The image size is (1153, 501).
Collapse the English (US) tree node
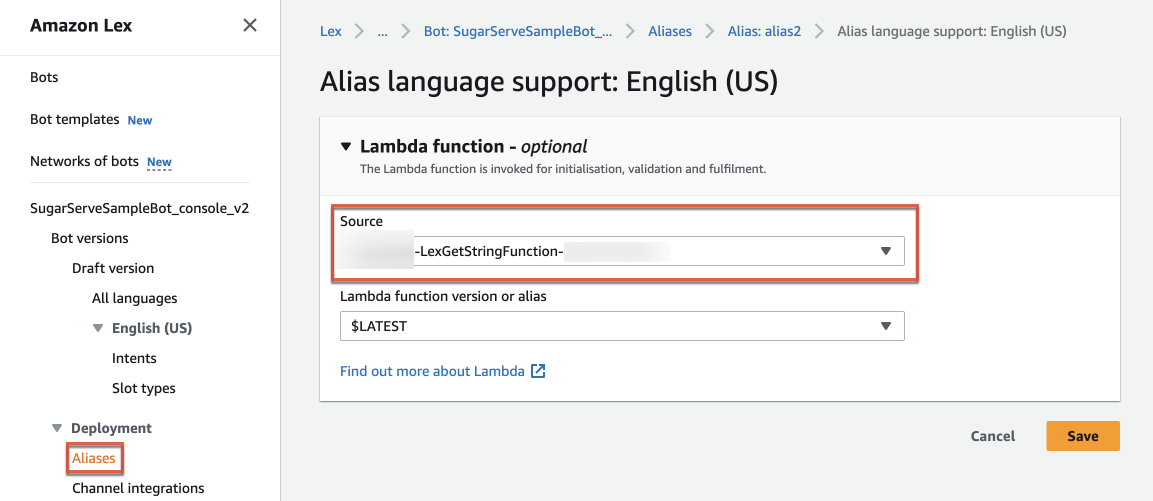98,328
